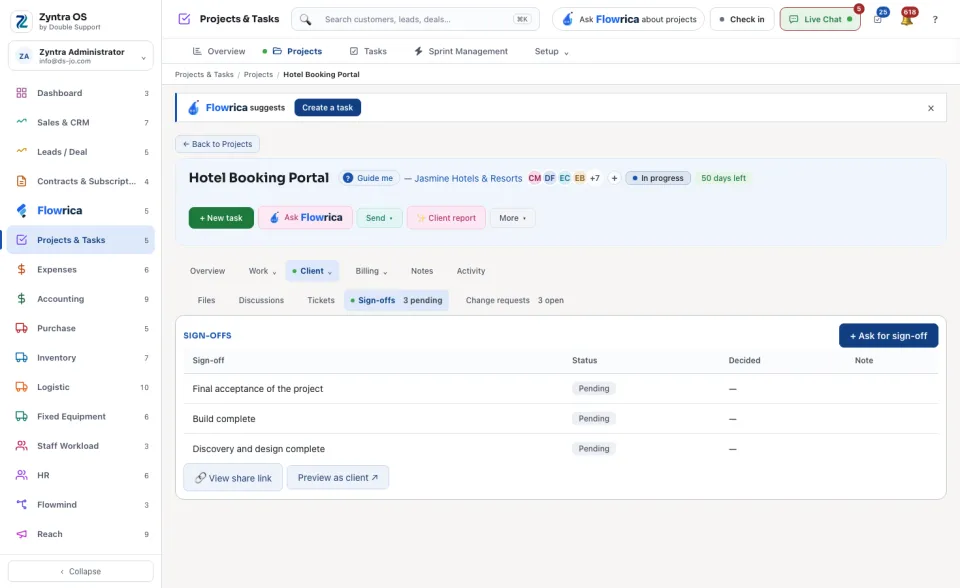Click the HR people icon

[x=21, y=475]
